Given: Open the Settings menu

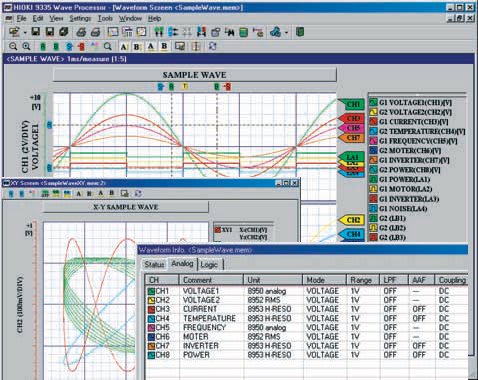Looking at the screenshot, I should (x=80, y=18).
